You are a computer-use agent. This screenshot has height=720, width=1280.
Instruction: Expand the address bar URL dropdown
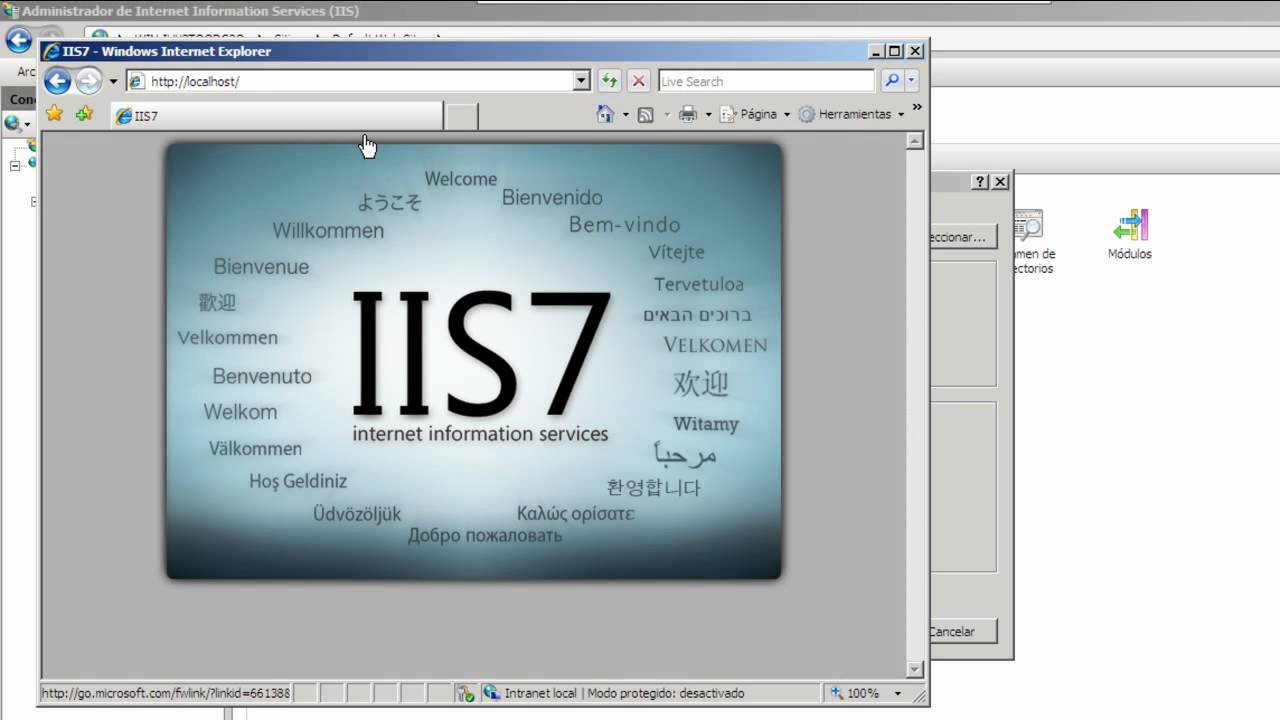(582, 81)
